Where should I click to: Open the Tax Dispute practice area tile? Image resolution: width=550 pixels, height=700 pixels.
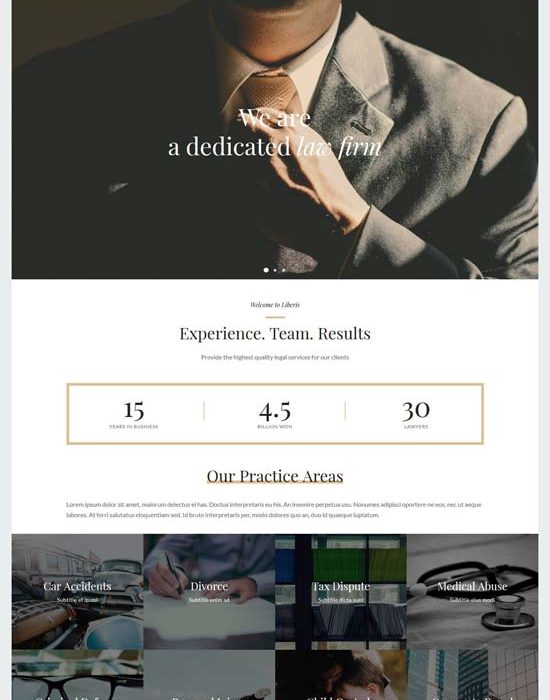[x=341, y=592]
